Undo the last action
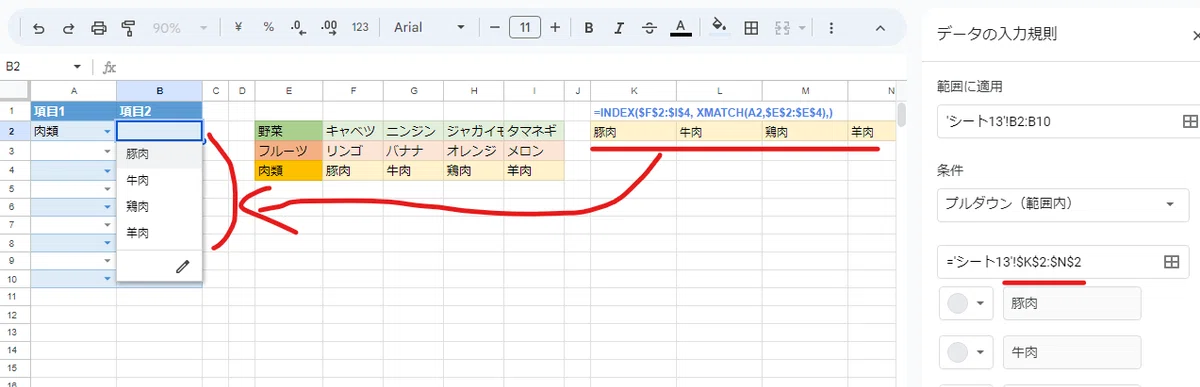 pos(38,28)
